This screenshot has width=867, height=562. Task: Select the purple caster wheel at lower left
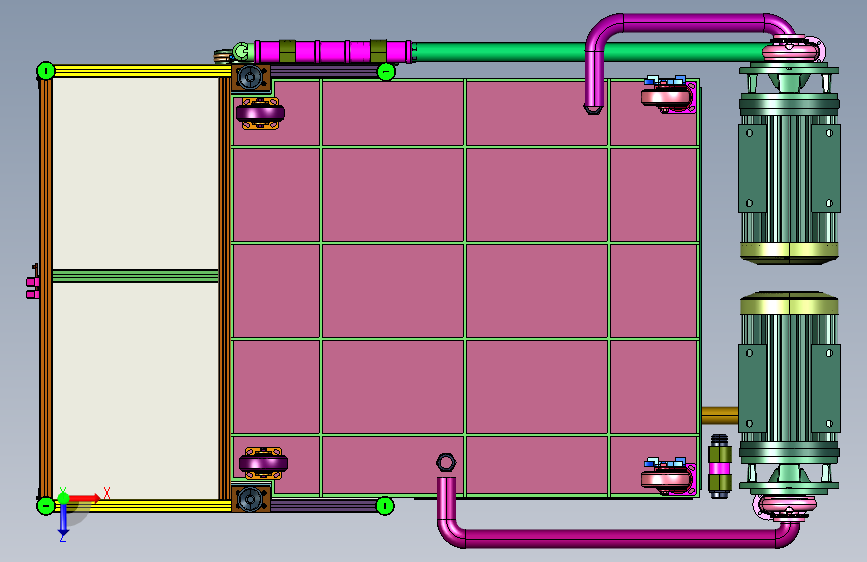pos(263,463)
